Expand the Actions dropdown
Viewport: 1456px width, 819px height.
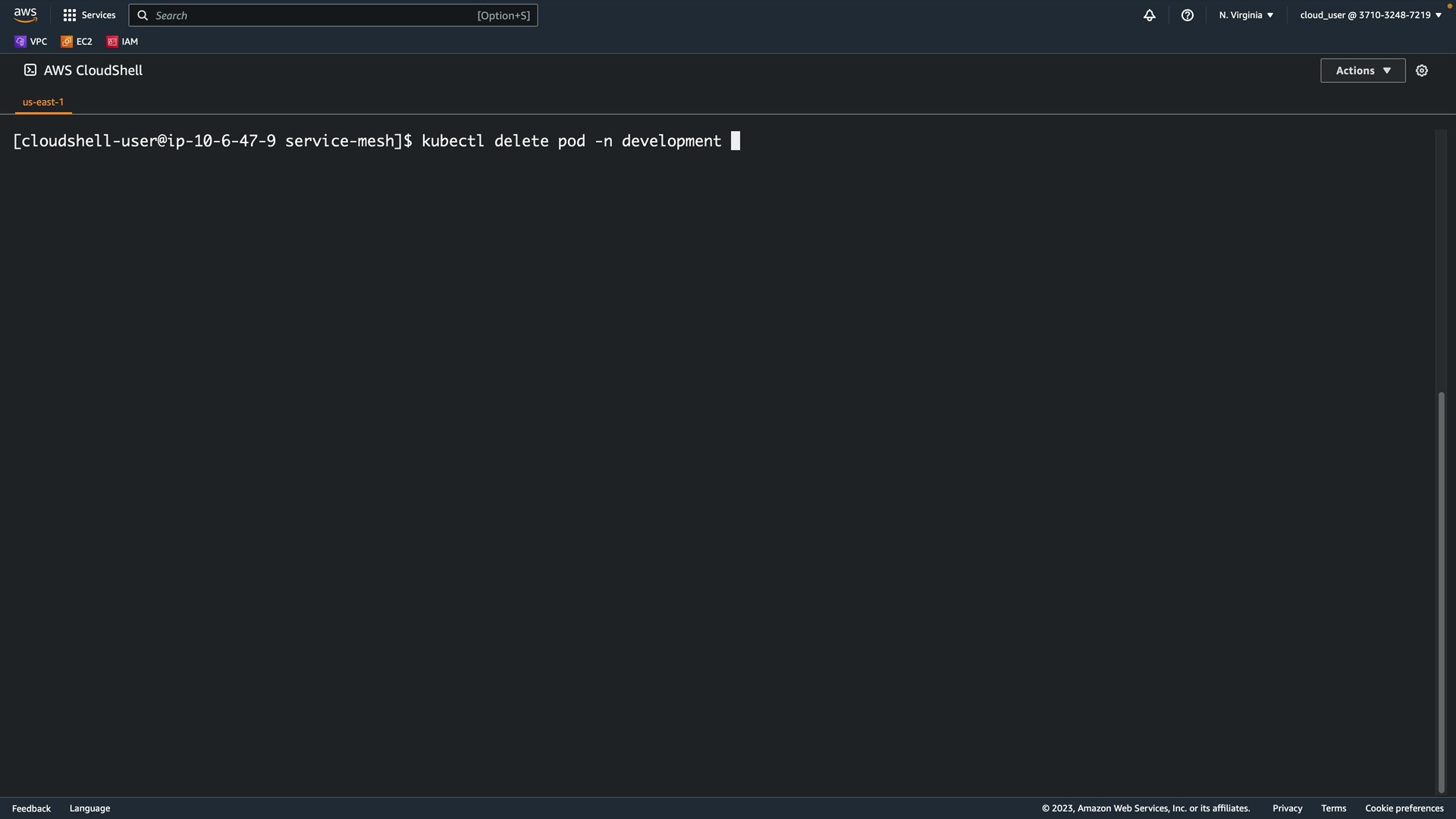pos(1363,71)
